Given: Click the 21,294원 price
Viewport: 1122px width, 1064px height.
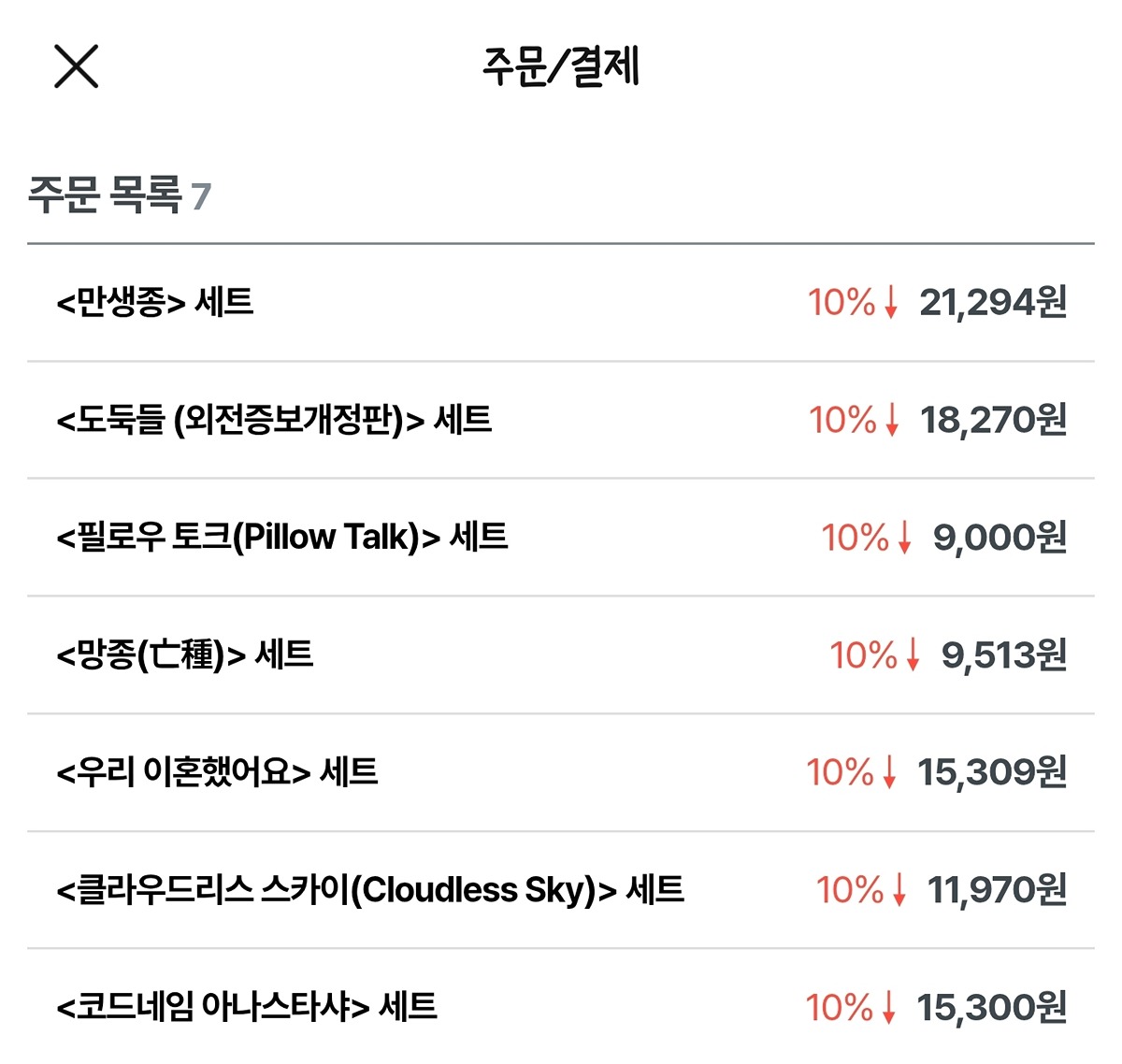Looking at the screenshot, I should click(x=993, y=303).
